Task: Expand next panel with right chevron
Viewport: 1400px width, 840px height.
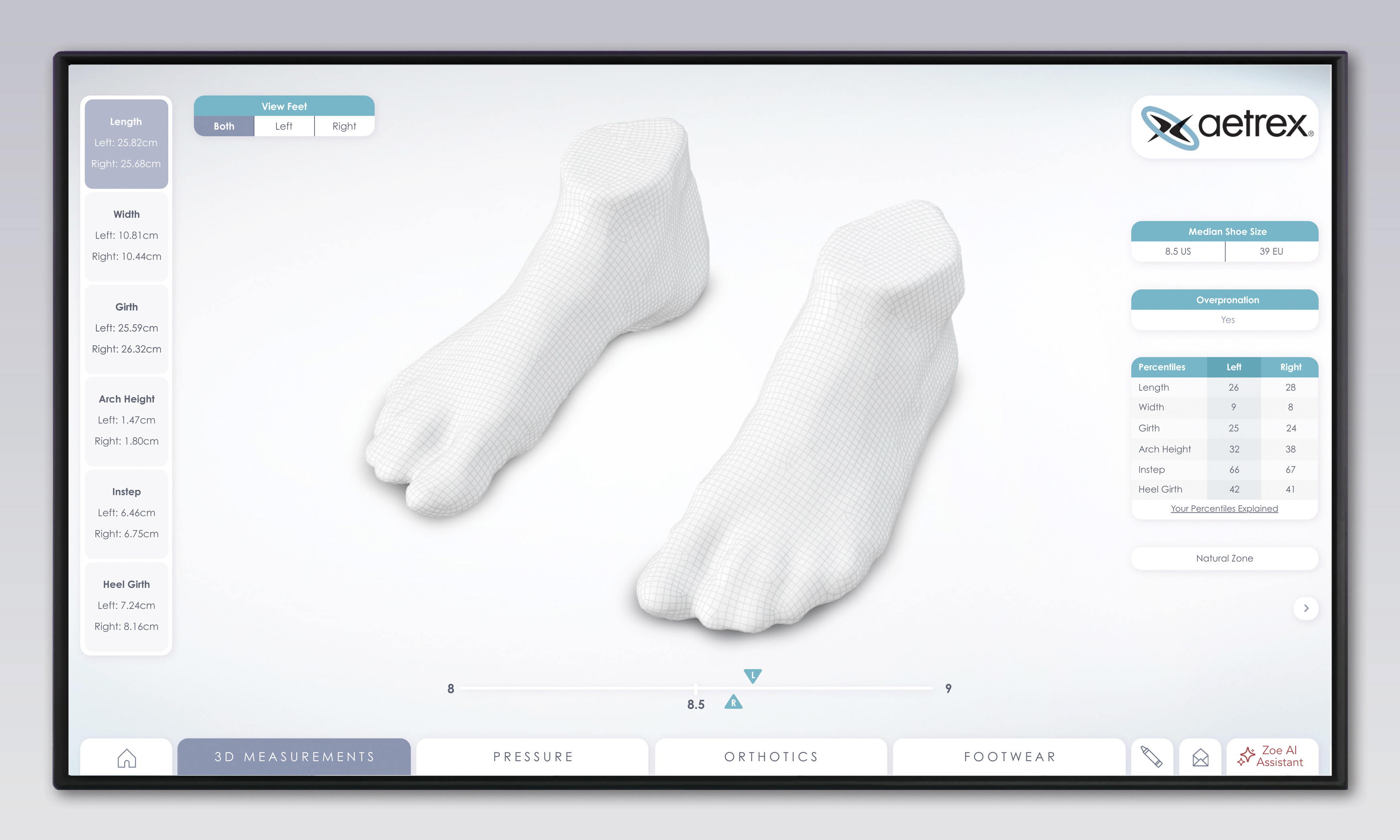Action: point(1305,608)
